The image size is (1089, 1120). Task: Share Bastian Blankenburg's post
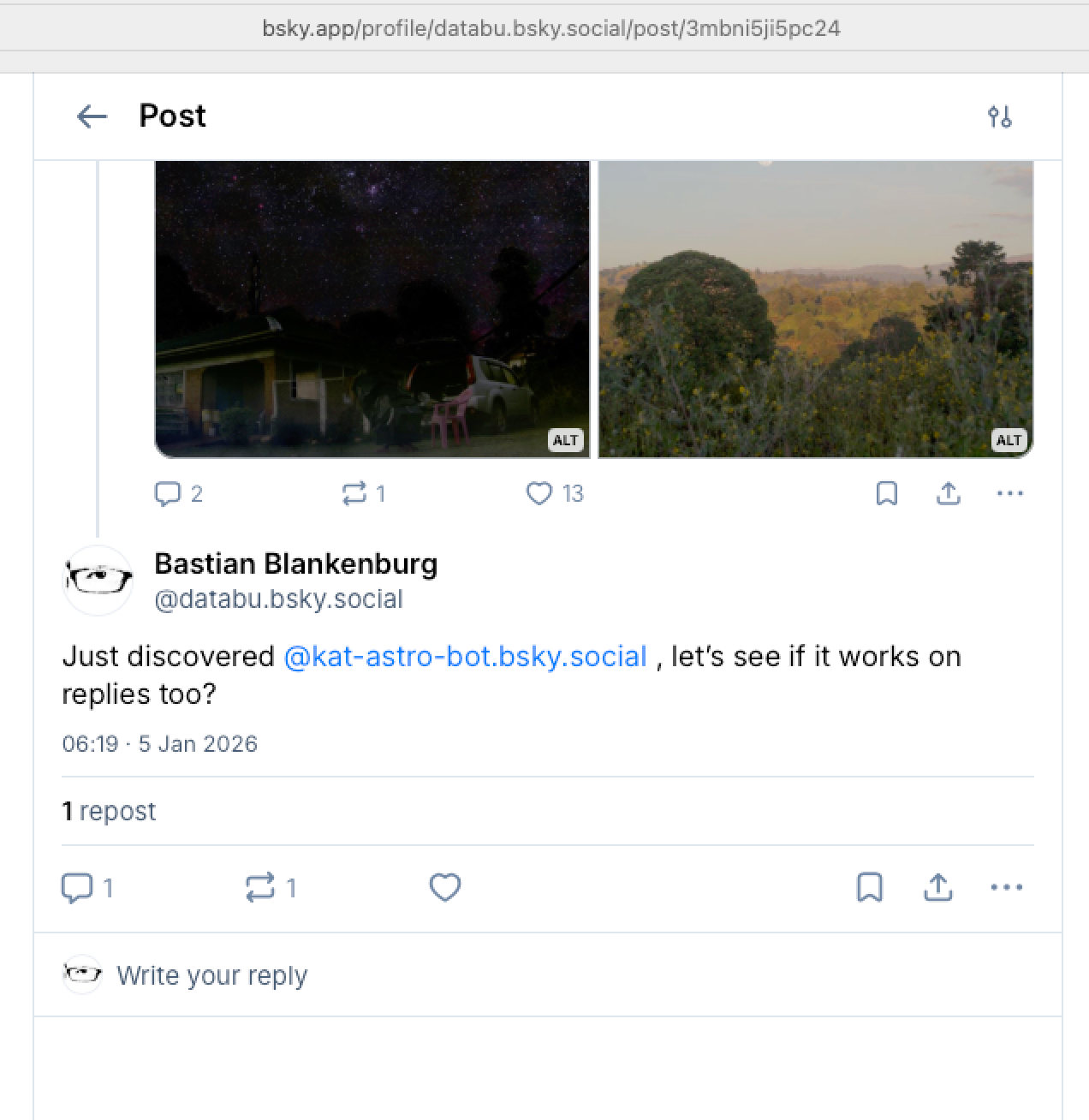(938, 887)
